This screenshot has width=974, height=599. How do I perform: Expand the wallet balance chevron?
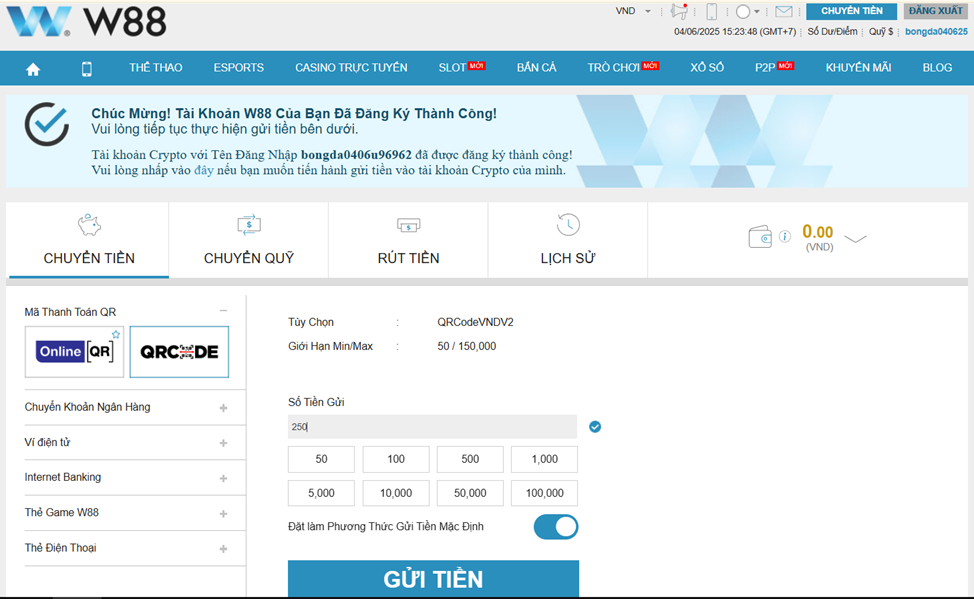(x=855, y=239)
